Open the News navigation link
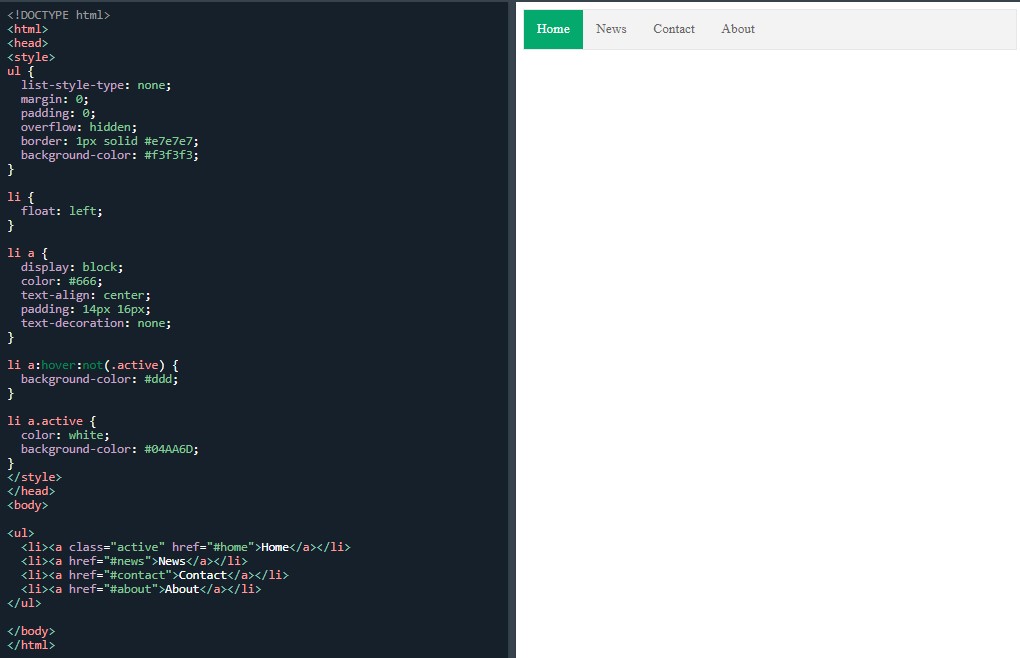This screenshot has height=658, width=1020. pyautogui.click(x=611, y=29)
